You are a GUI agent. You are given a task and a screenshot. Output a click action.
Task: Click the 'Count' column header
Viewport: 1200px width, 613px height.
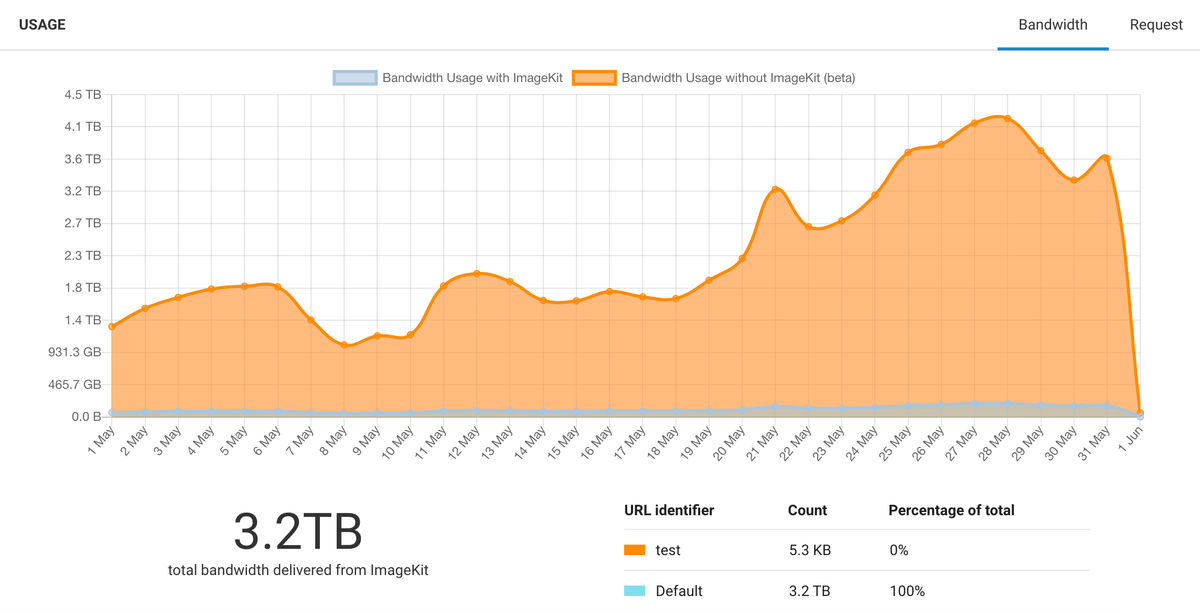click(806, 510)
